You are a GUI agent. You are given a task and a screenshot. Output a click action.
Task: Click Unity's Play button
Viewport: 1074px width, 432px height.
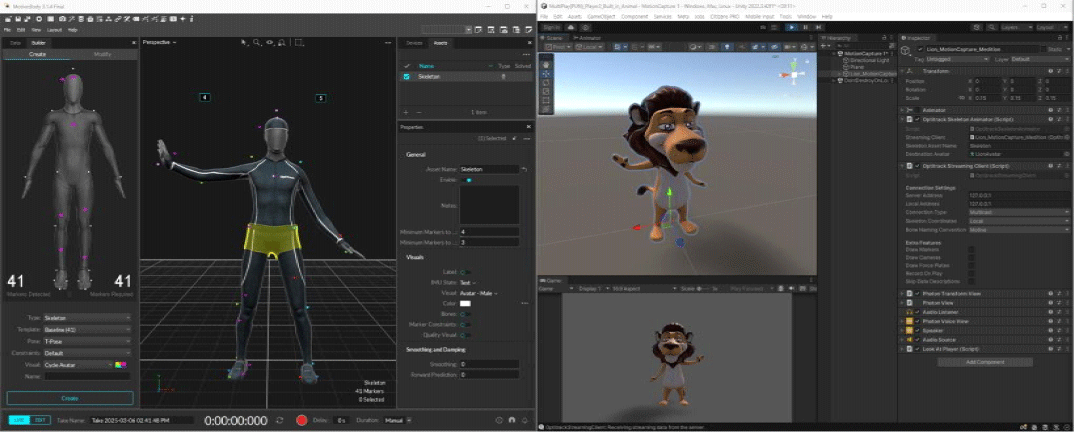point(792,27)
